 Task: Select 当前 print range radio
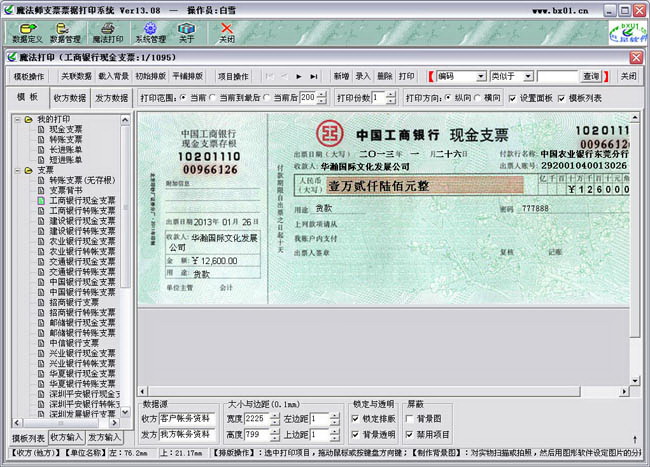point(183,98)
